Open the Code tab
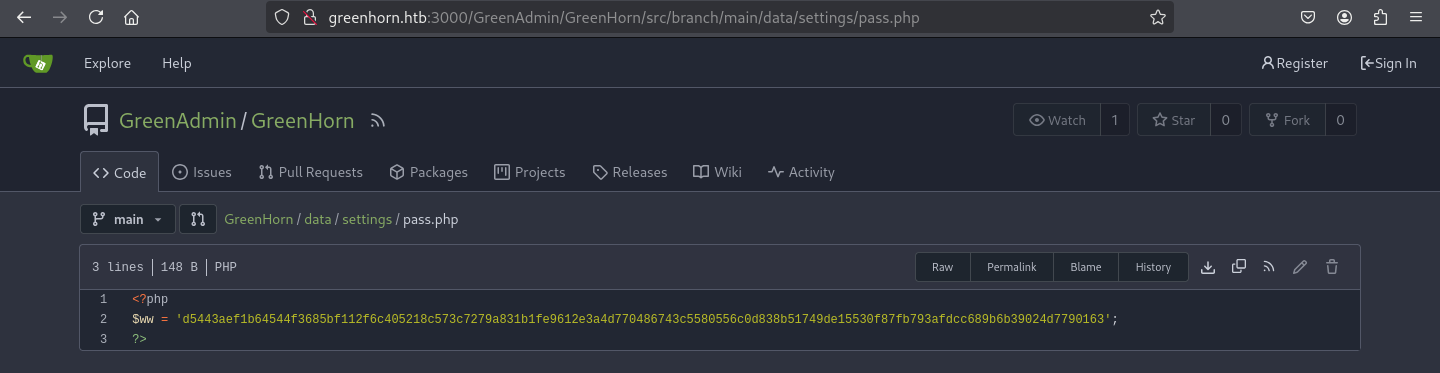This screenshot has height=373, width=1440. 119,172
